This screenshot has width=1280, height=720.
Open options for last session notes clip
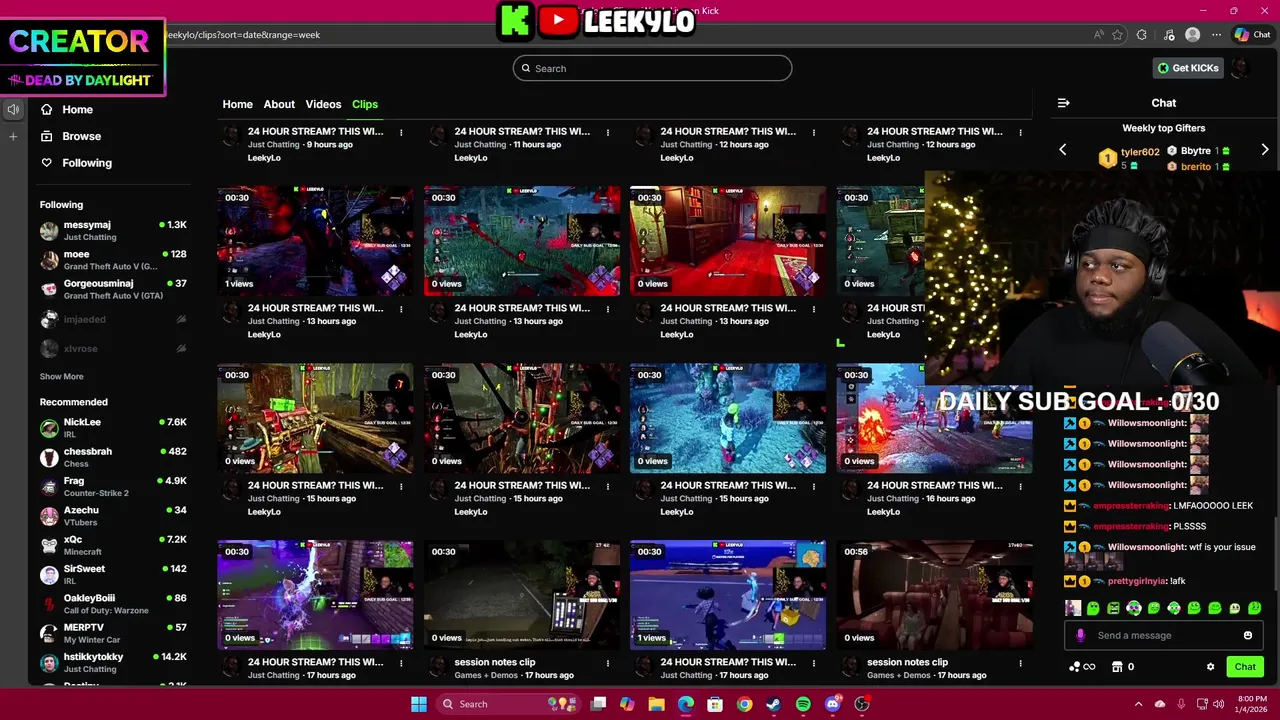point(1021,663)
